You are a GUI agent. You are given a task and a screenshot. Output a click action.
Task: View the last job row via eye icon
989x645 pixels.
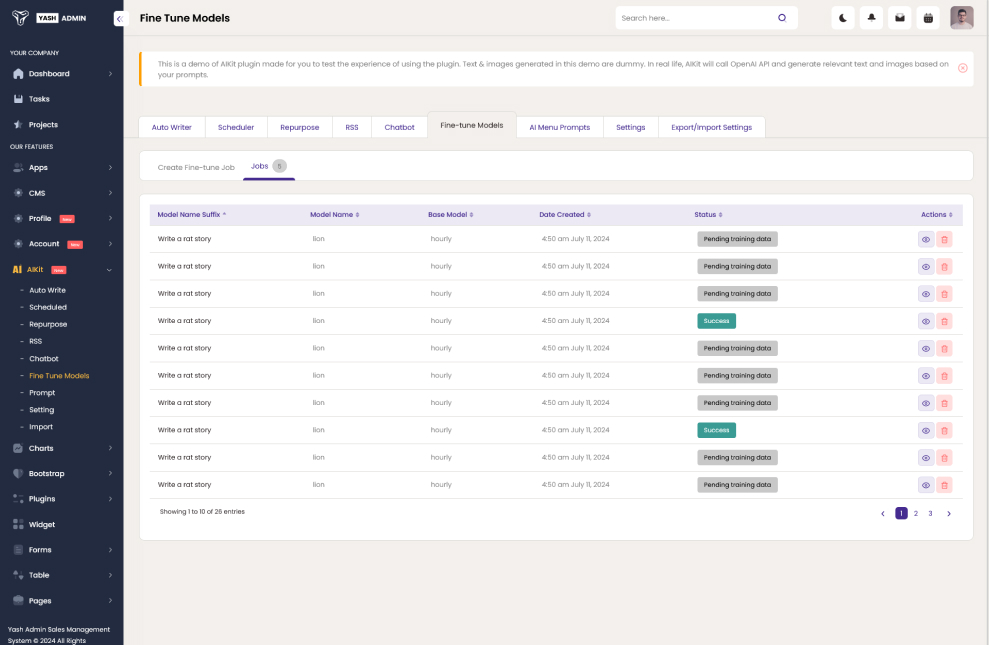(x=926, y=485)
